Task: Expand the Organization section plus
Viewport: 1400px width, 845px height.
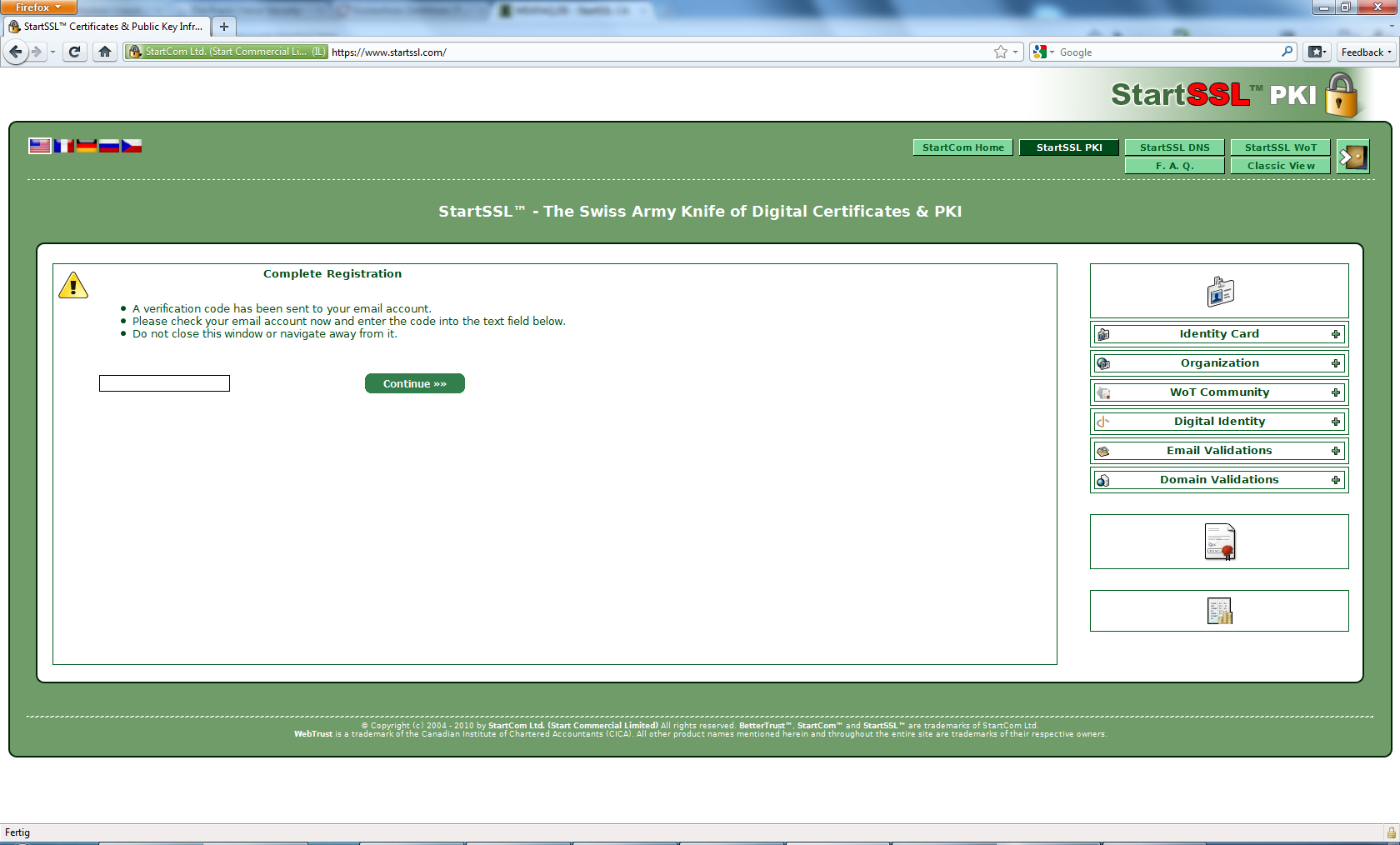Action: (1336, 363)
